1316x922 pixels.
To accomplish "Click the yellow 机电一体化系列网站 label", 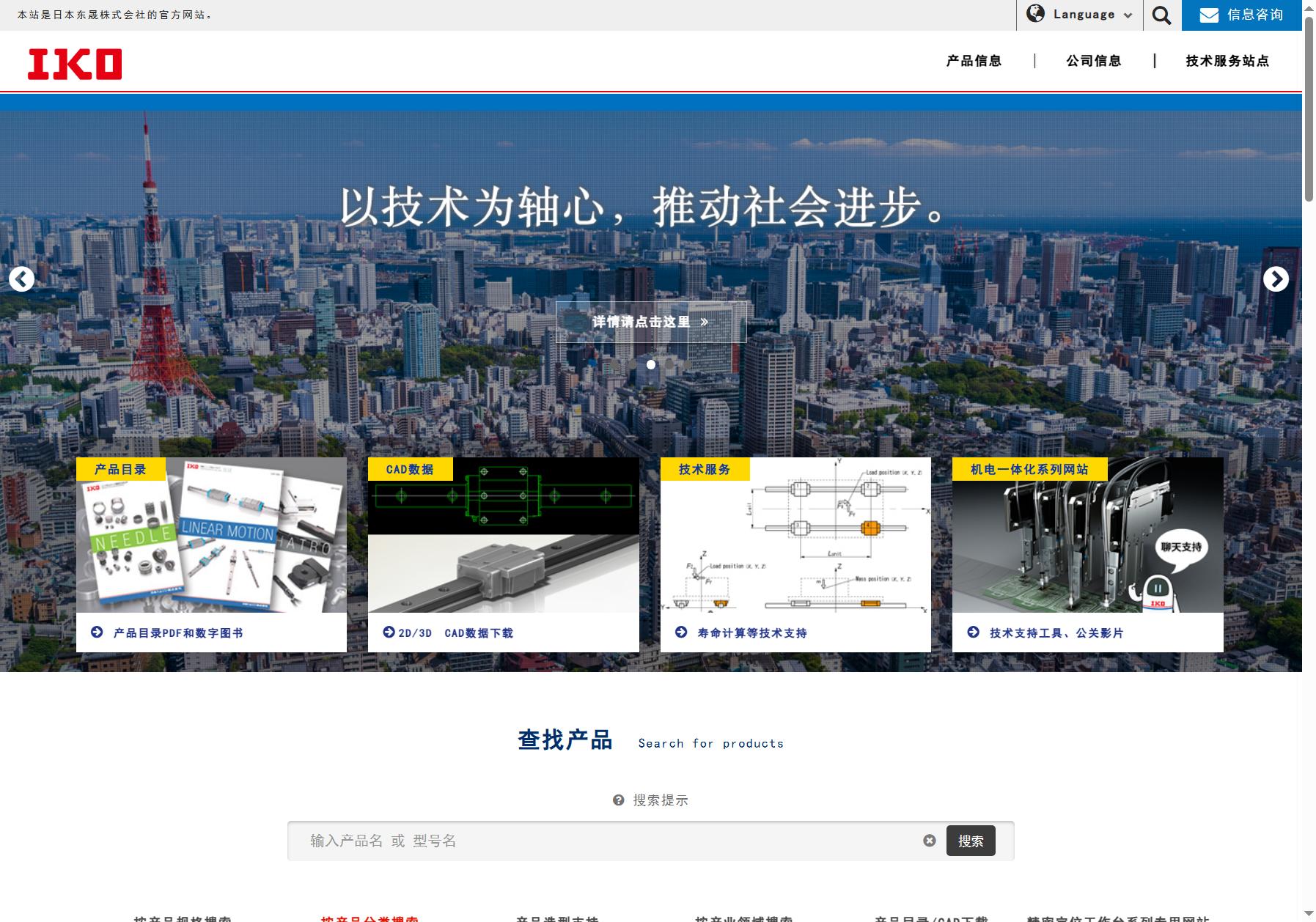I will [x=1029, y=469].
